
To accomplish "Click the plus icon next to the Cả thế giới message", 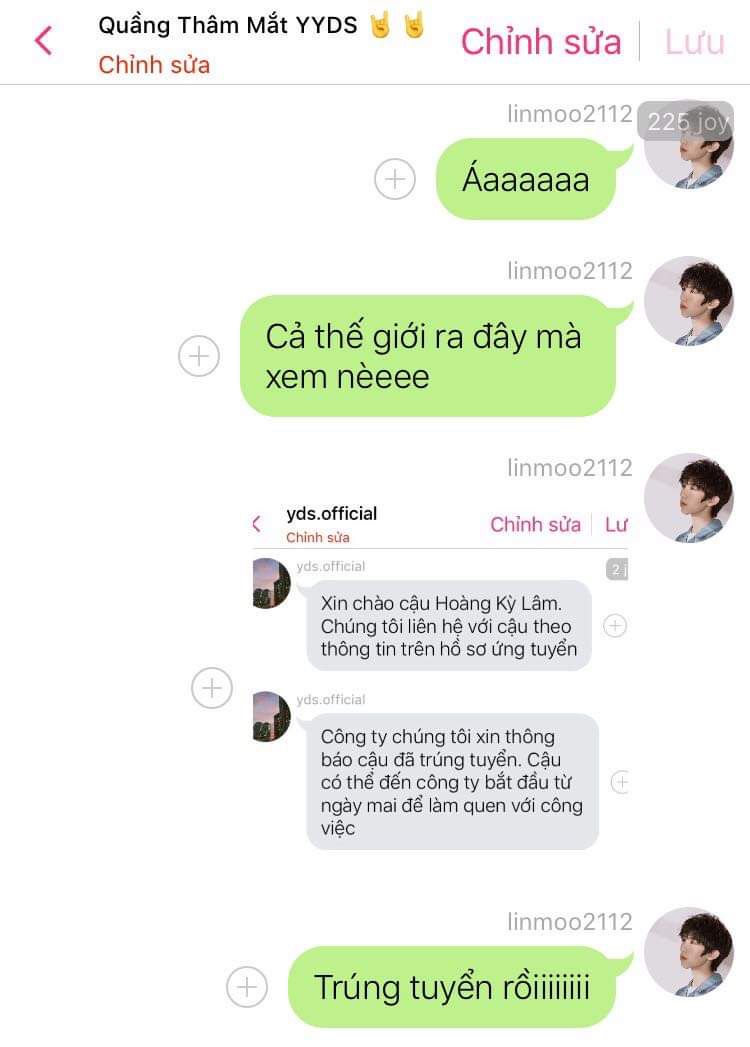I will (199, 356).
